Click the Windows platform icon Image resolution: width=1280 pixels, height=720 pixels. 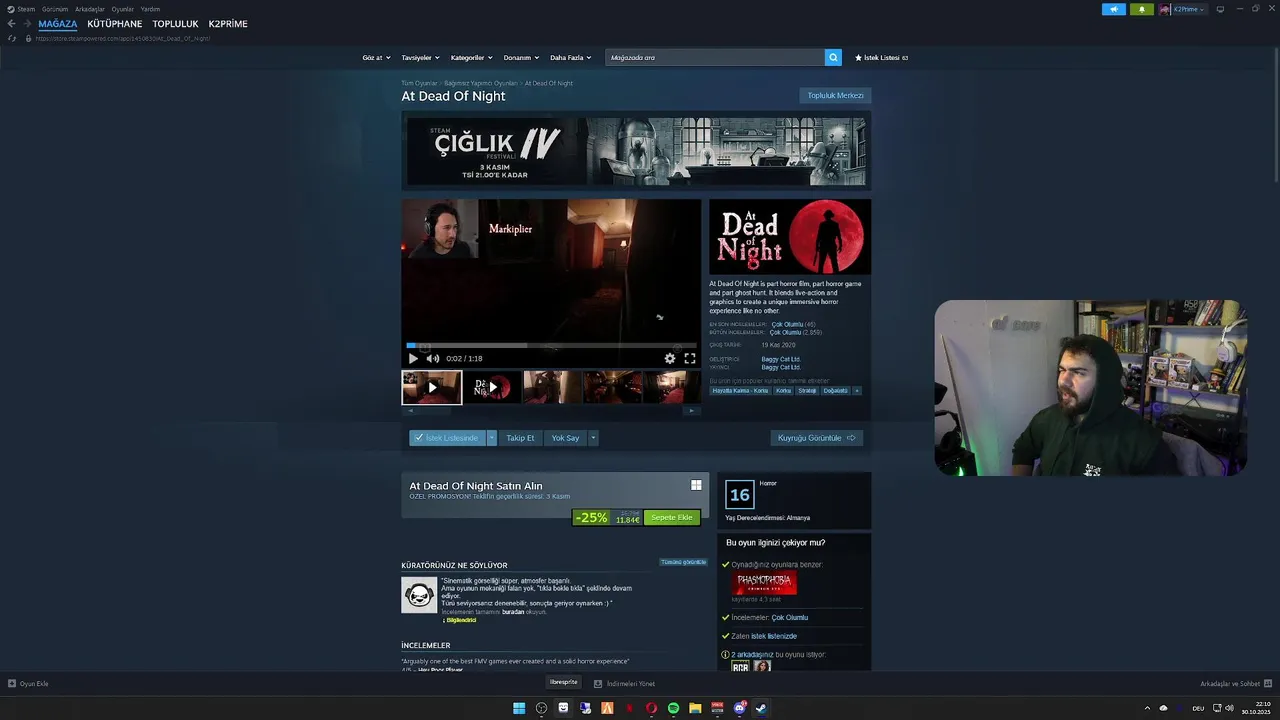[696, 485]
